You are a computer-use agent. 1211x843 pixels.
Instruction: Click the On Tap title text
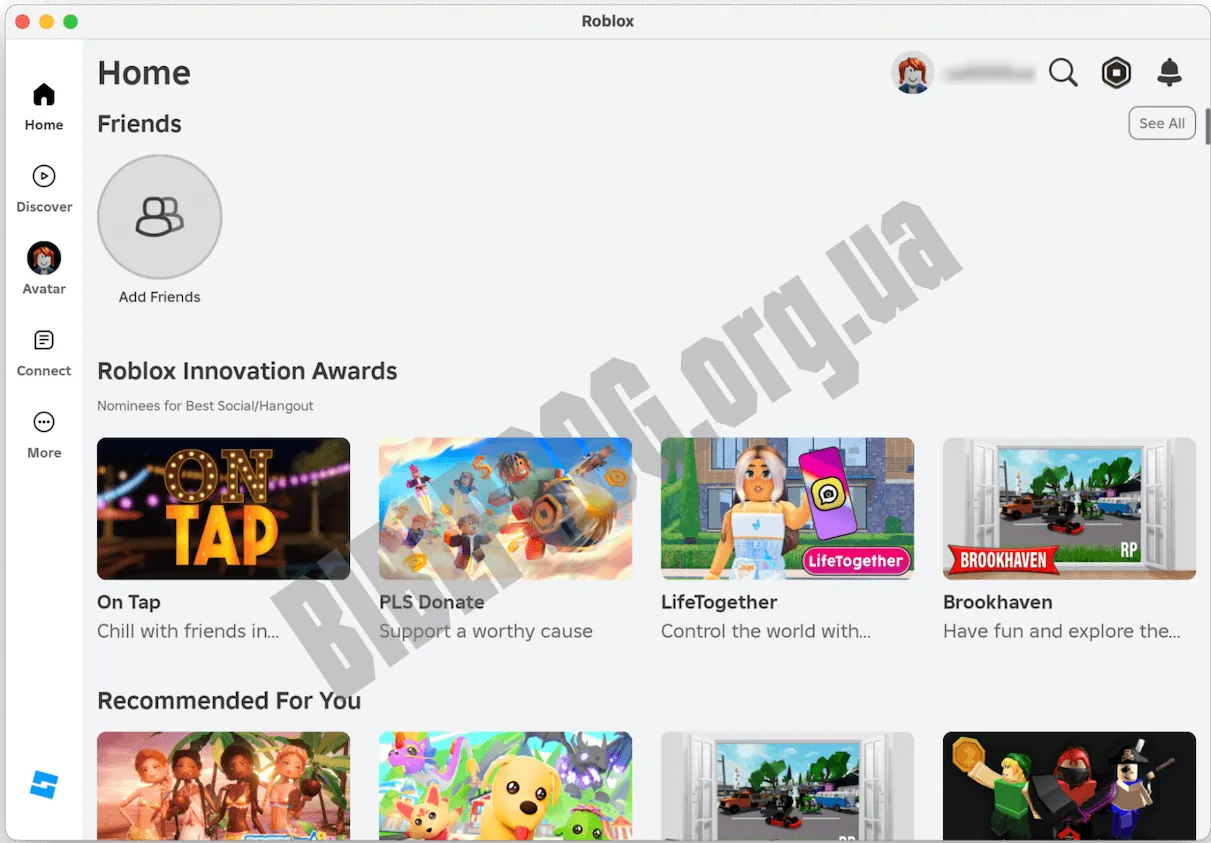[129, 602]
